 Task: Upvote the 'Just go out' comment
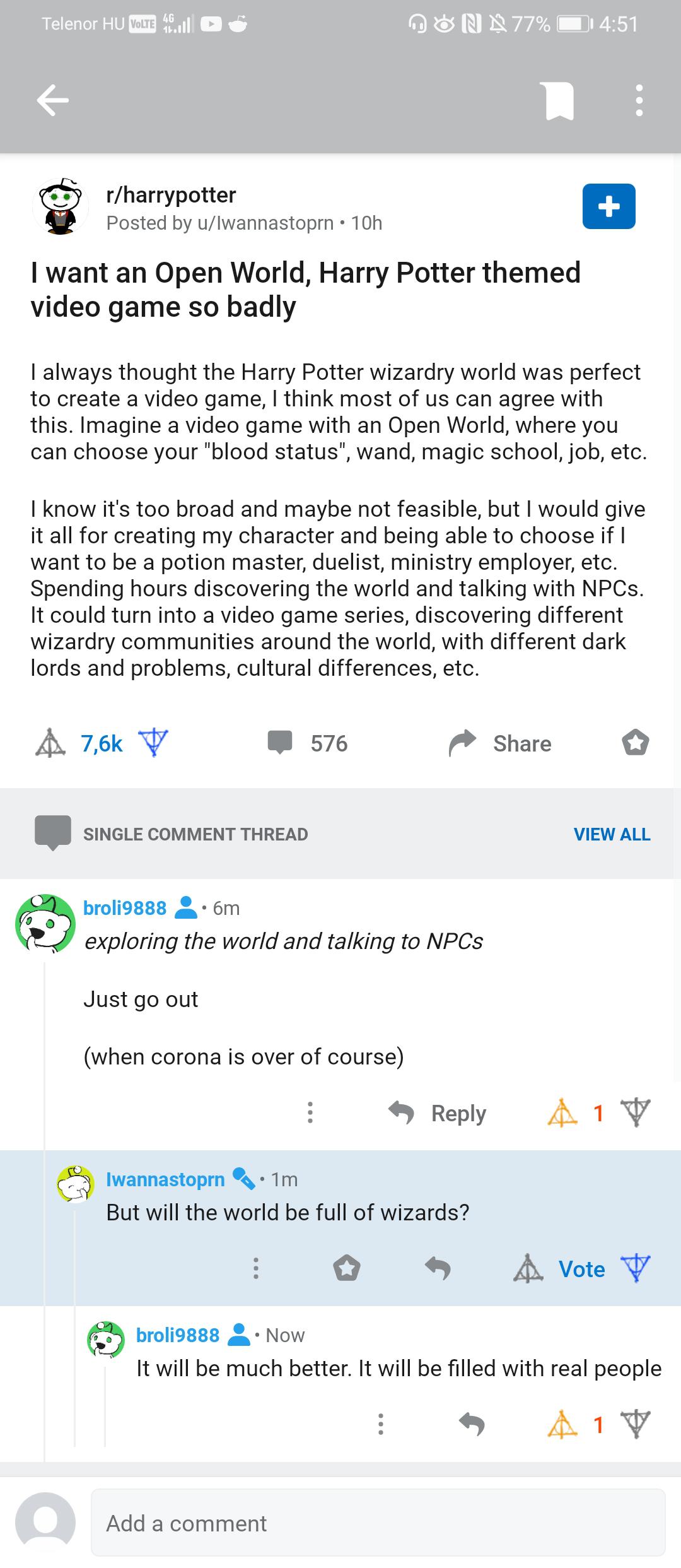(x=562, y=1113)
